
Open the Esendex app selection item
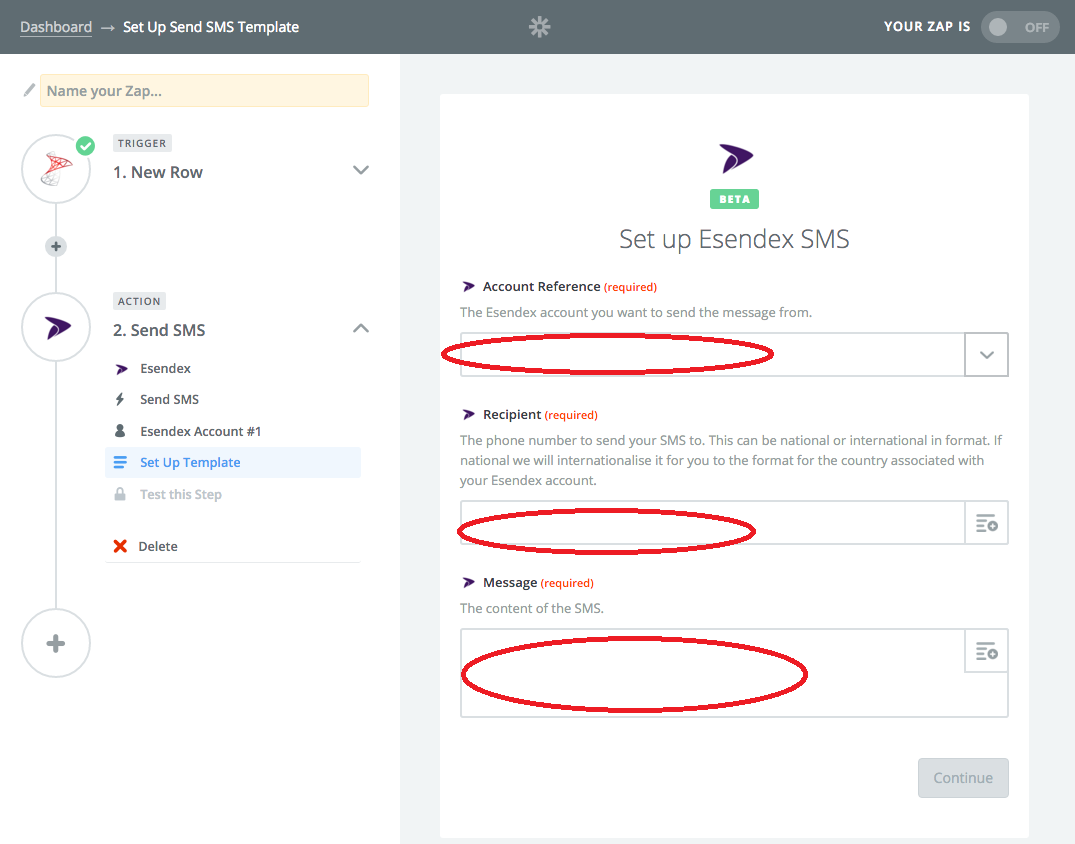click(165, 368)
